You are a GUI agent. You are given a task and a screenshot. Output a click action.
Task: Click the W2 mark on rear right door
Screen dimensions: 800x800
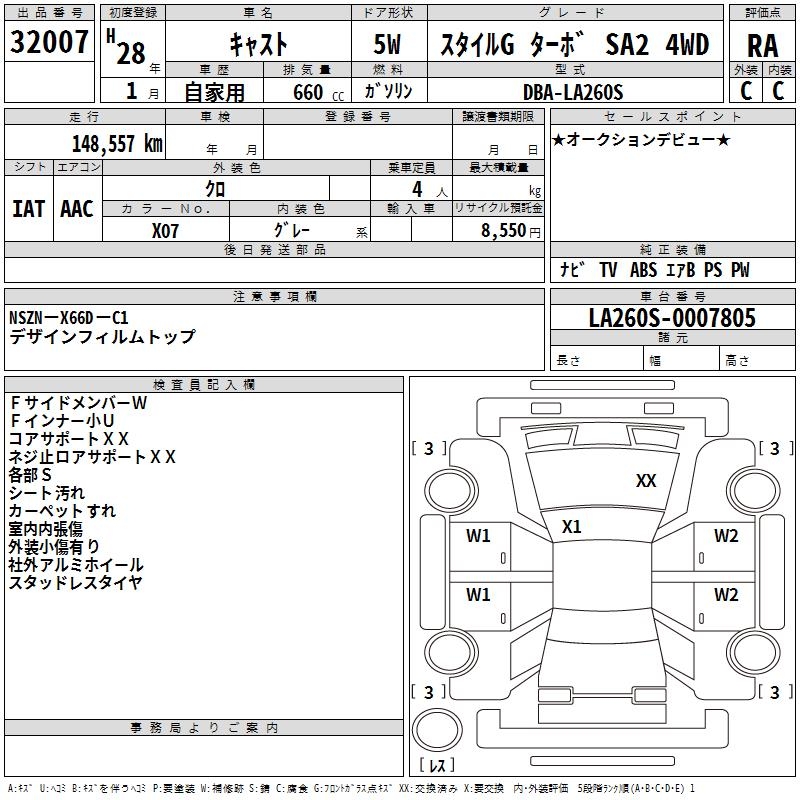point(726,595)
